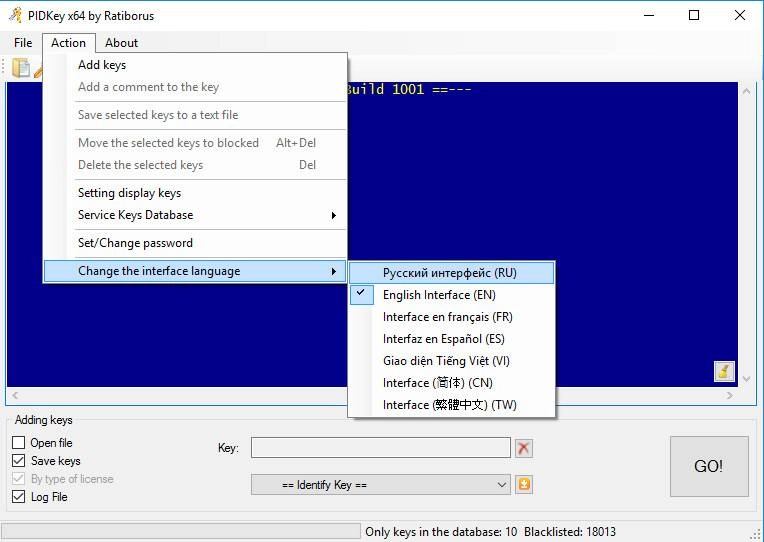Open the File menu
The width and height of the screenshot is (764, 542).
[x=23, y=43]
